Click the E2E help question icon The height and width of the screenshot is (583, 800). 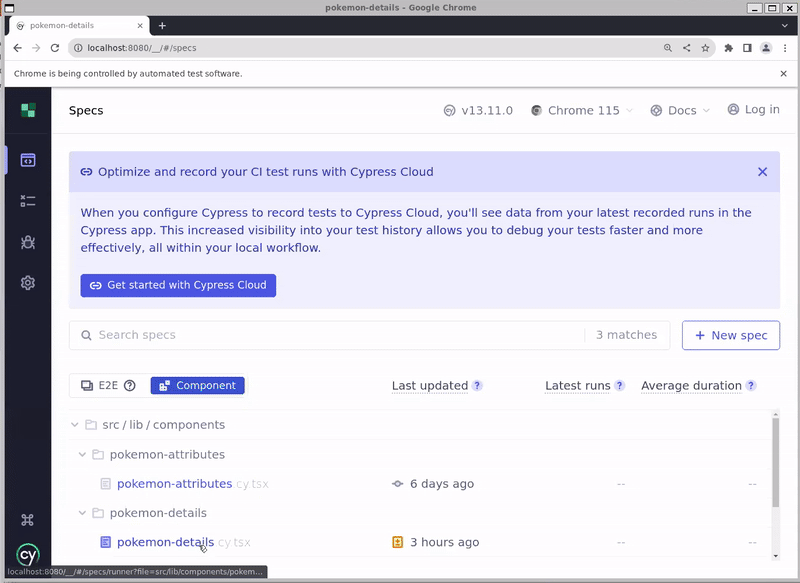click(x=130, y=386)
